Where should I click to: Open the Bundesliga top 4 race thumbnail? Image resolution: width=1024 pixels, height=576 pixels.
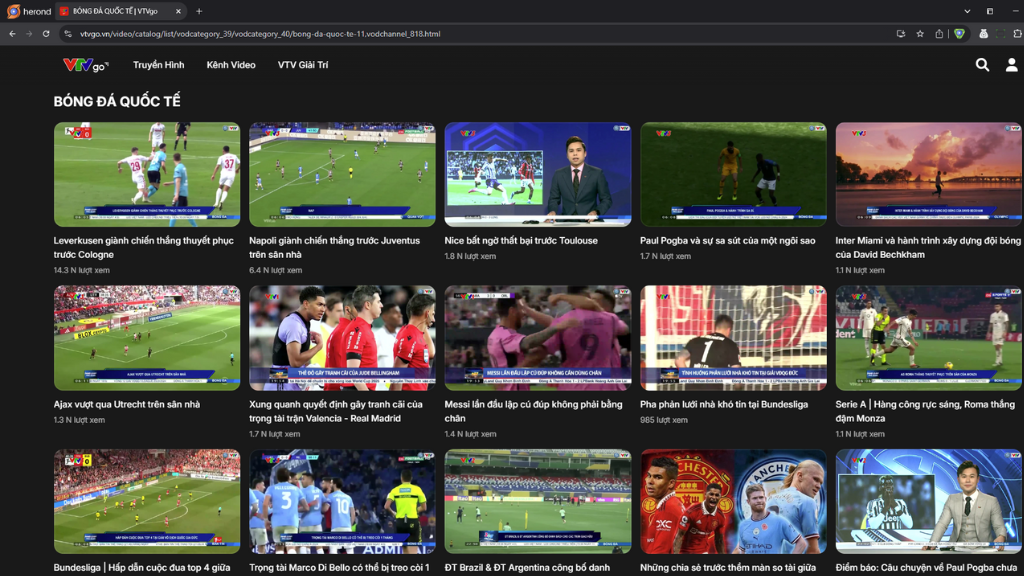click(147, 501)
